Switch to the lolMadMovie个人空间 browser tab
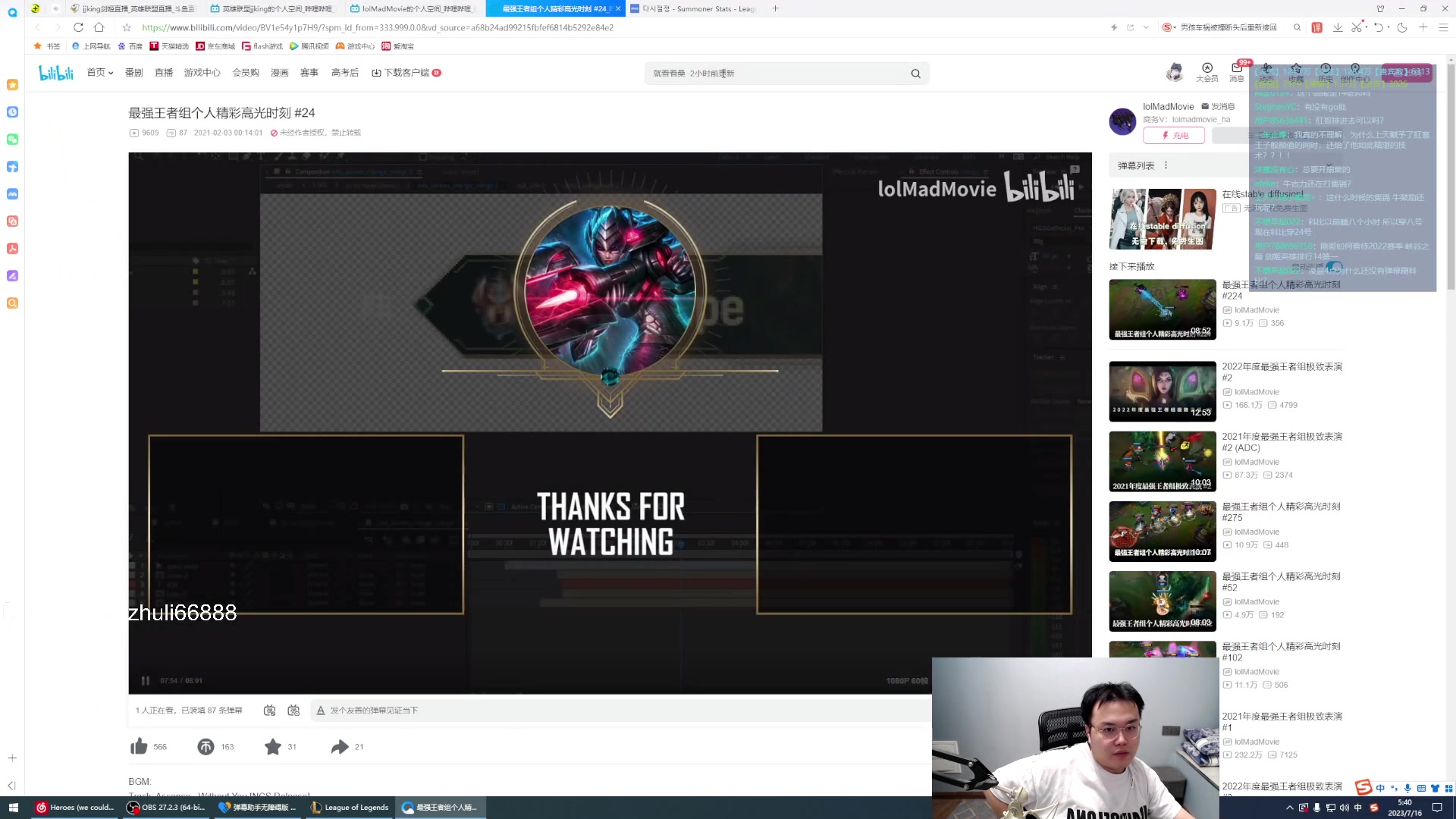1456x819 pixels. [416, 8]
